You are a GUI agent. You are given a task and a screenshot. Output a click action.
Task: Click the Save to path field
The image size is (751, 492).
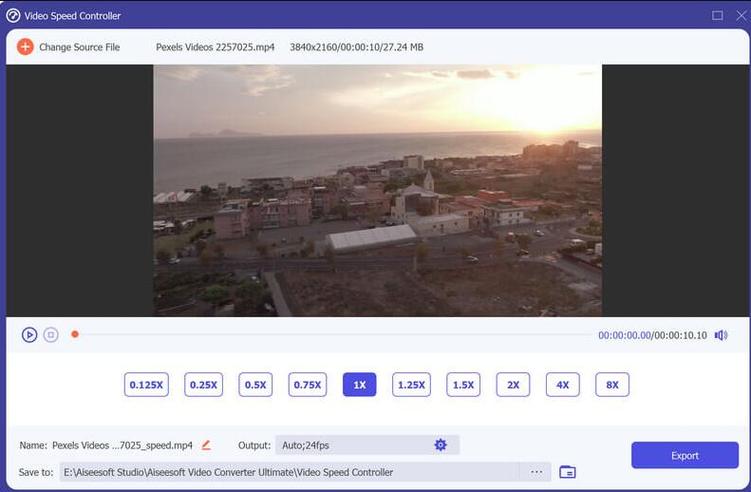[x=290, y=472]
